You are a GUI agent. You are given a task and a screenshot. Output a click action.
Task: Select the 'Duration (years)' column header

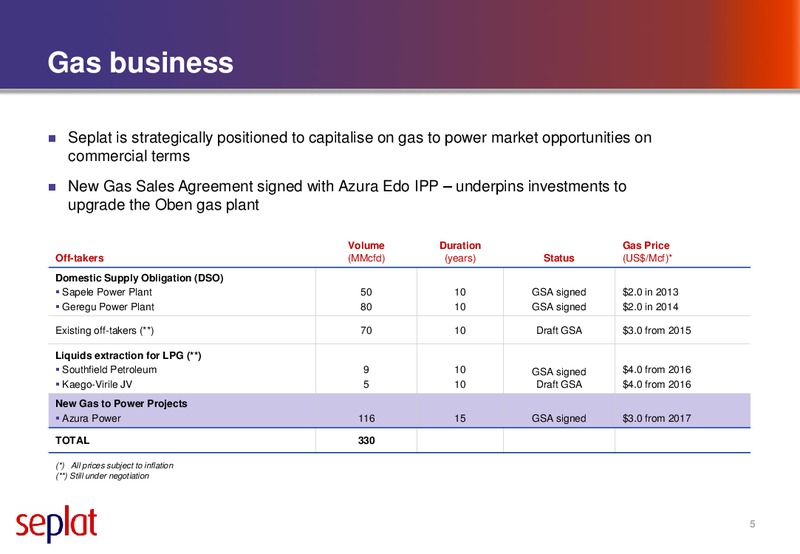[x=460, y=251]
